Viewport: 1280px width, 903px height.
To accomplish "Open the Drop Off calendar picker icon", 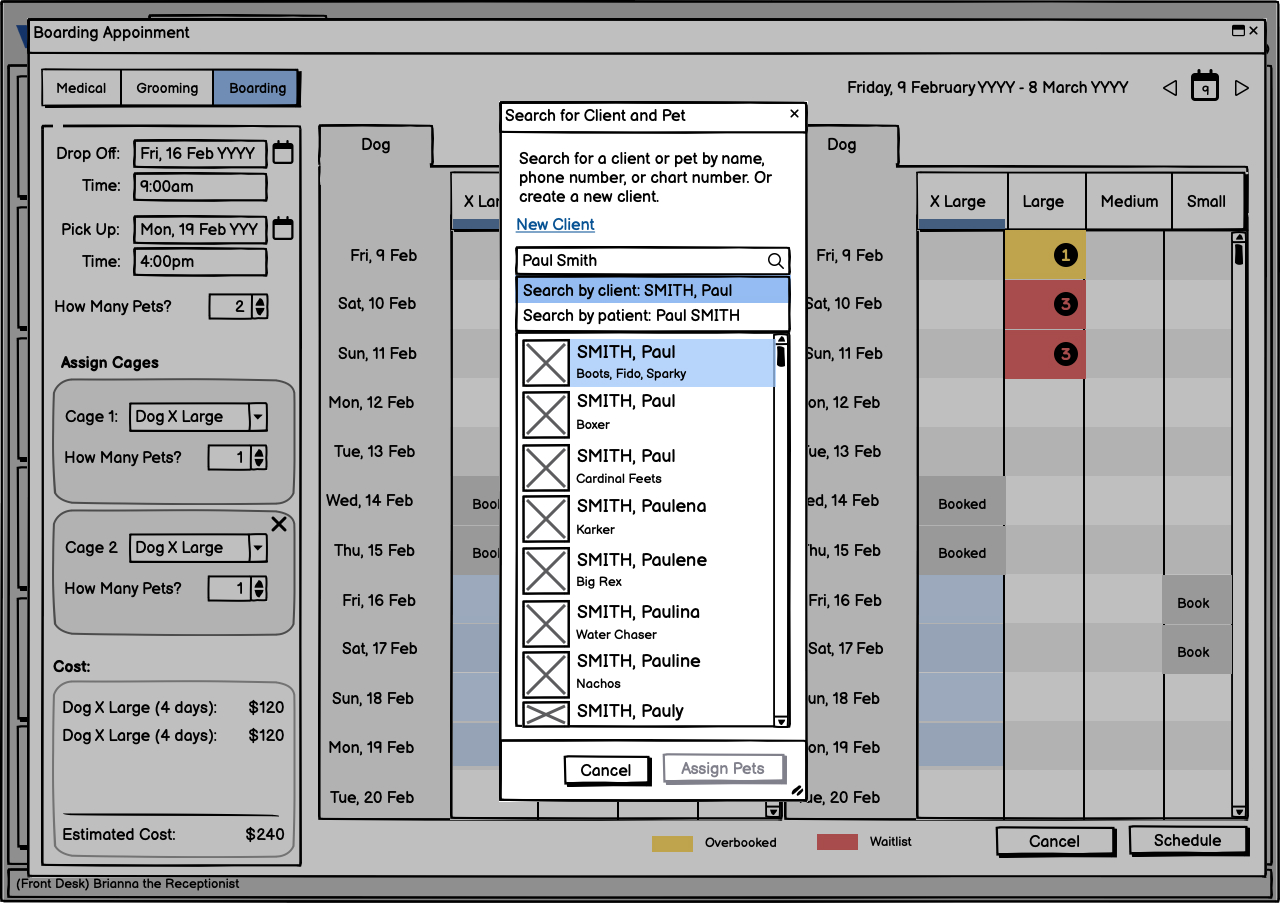I will (283, 153).
